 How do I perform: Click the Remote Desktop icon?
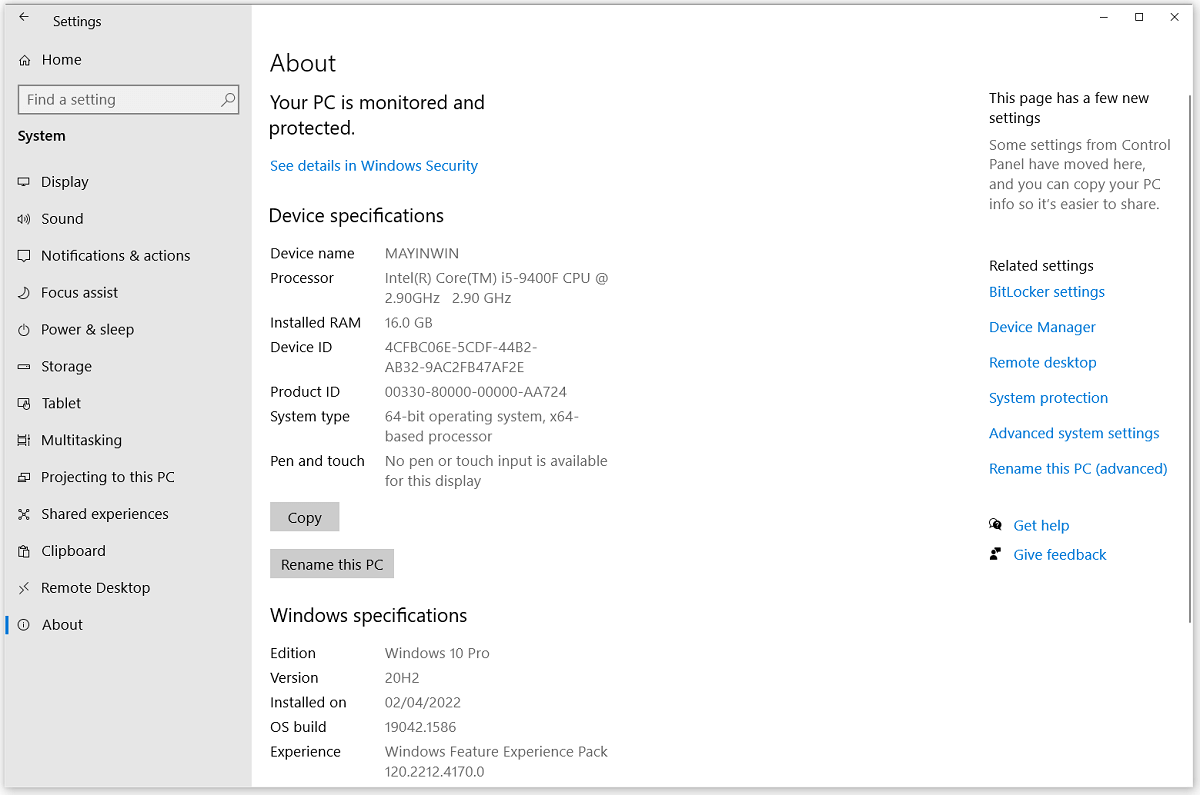click(24, 589)
